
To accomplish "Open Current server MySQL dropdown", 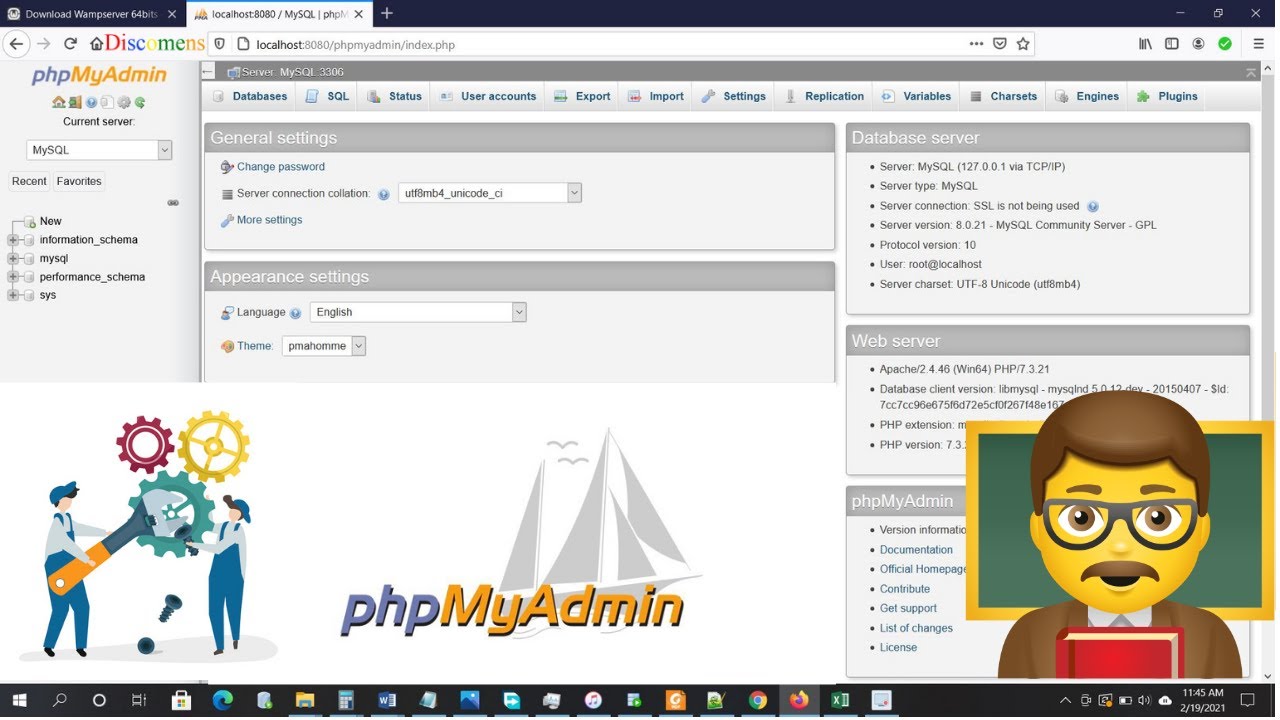I will pyautogui.click(x=99, y=150).
